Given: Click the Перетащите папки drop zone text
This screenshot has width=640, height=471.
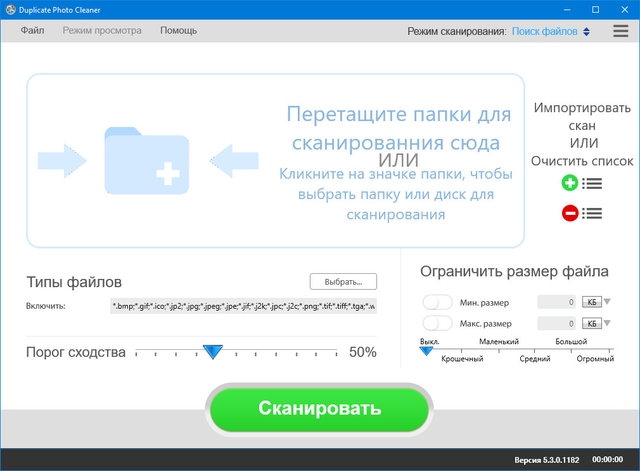Looking at the screenshot, I should pyautogui.click(x=398, y=128).
